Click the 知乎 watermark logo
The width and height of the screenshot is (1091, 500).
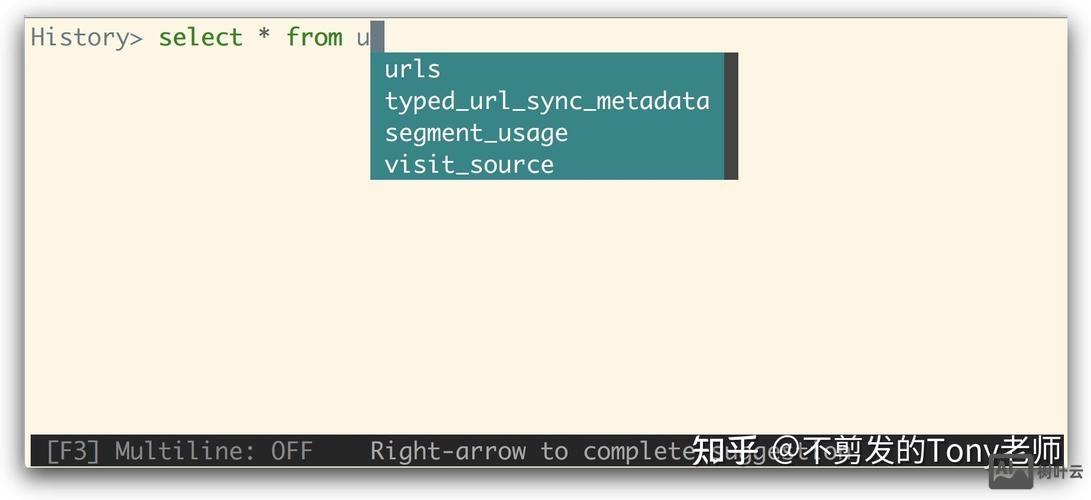pyautogui.click(x=723, y=450)
